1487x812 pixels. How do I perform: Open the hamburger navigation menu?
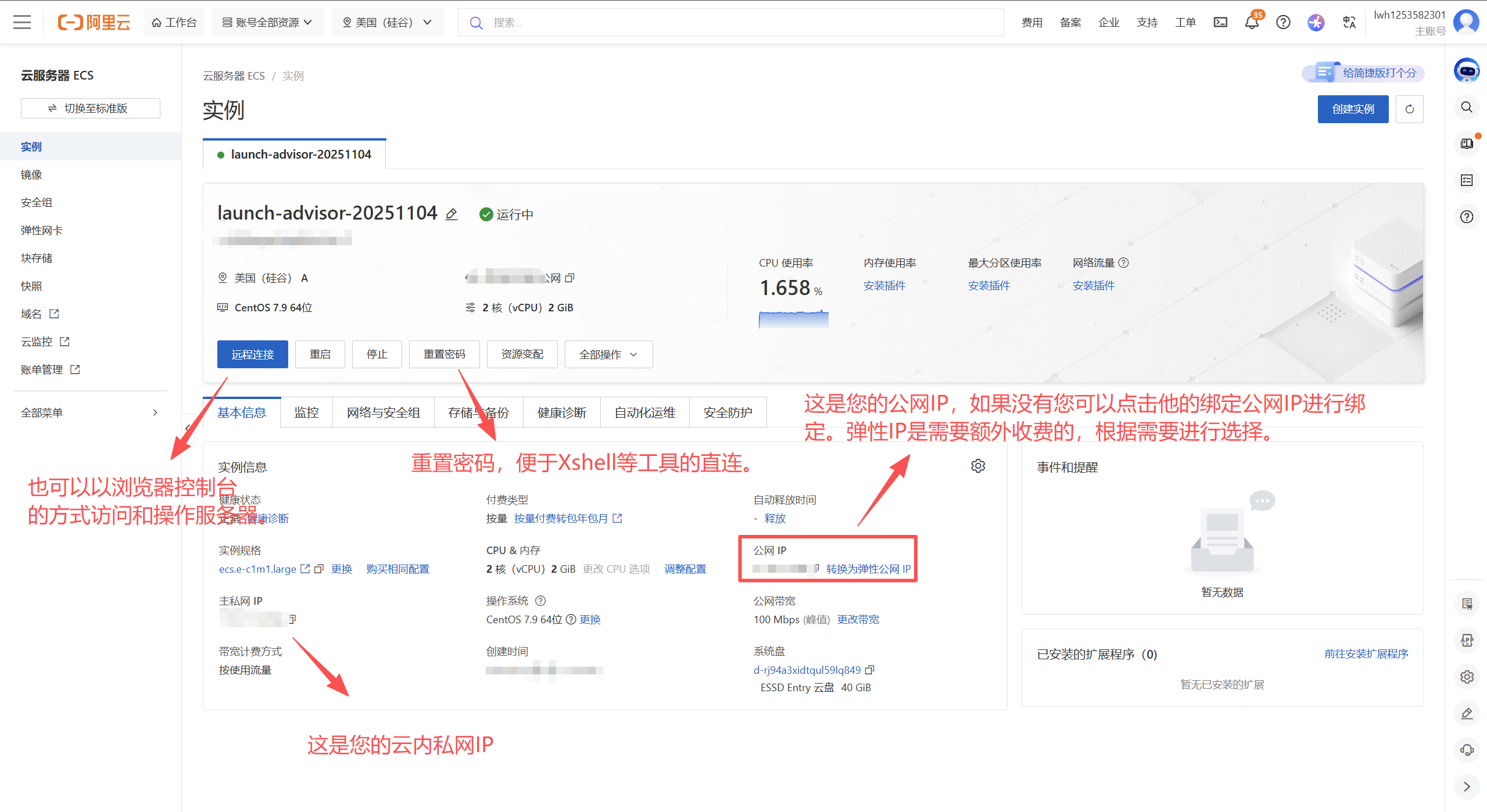tap(22, 23)
